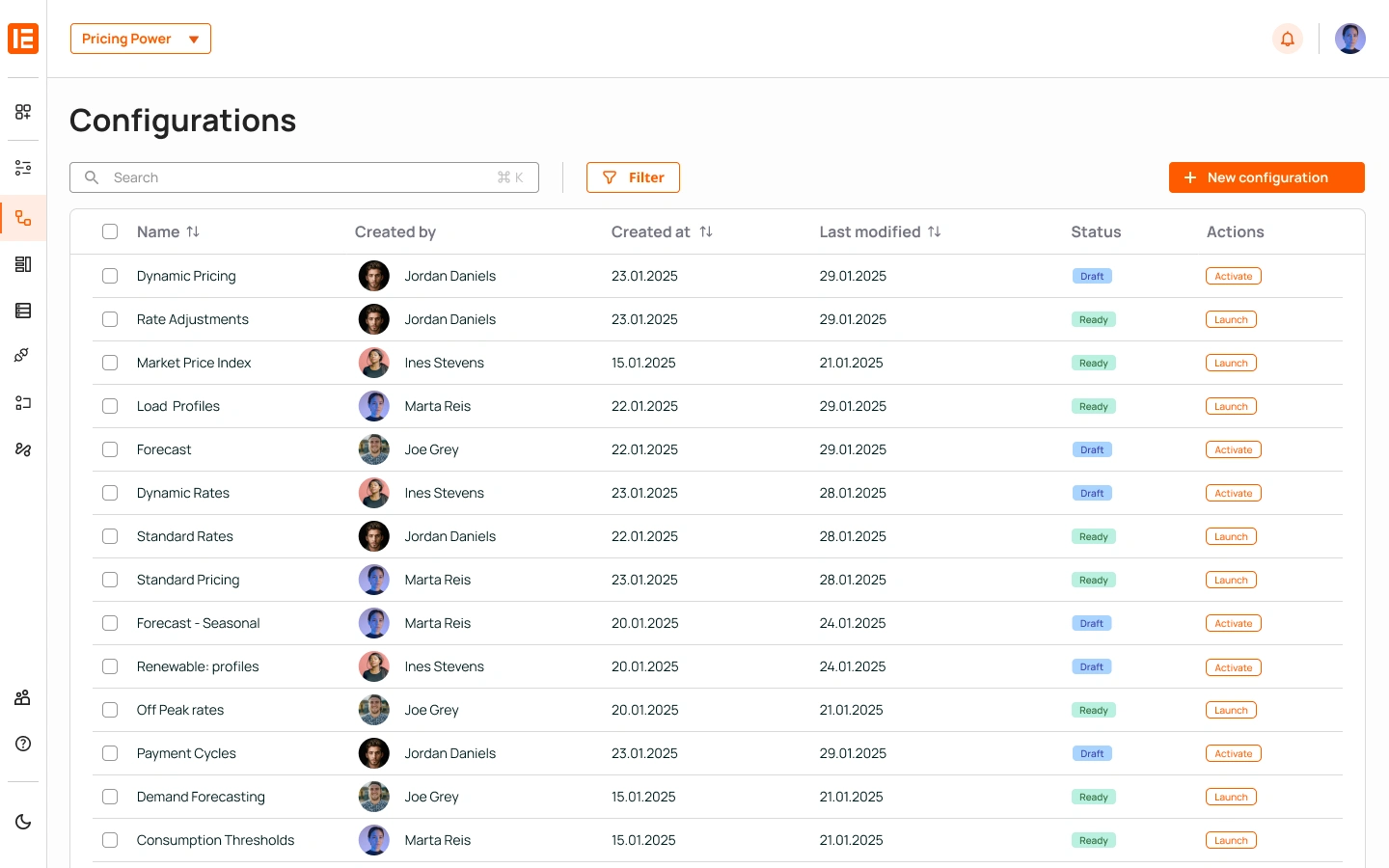Screen dimensions: 1389x868
Task: Sort by Created at column
Action: (706, 231)
